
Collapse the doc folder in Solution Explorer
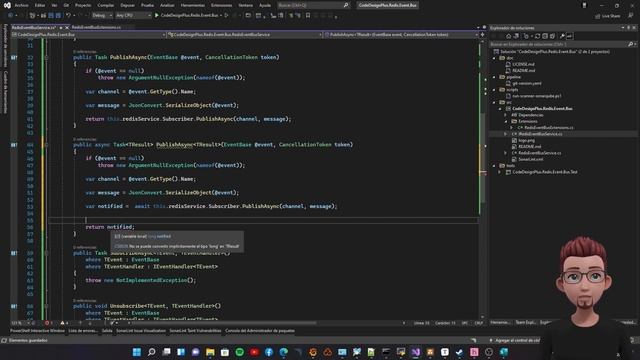click(x=494, y=58)
